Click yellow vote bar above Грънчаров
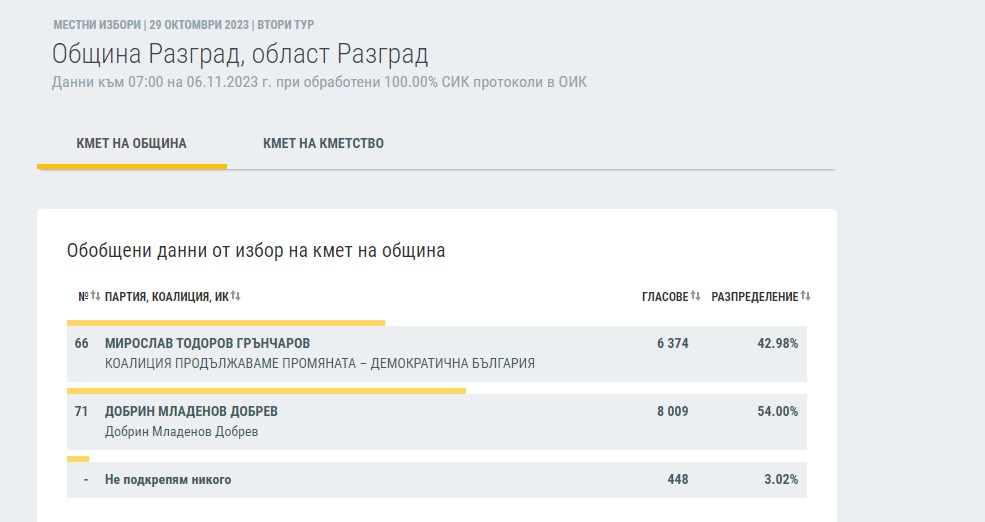The height and width of the screenshot is (522, 985). 225,323
